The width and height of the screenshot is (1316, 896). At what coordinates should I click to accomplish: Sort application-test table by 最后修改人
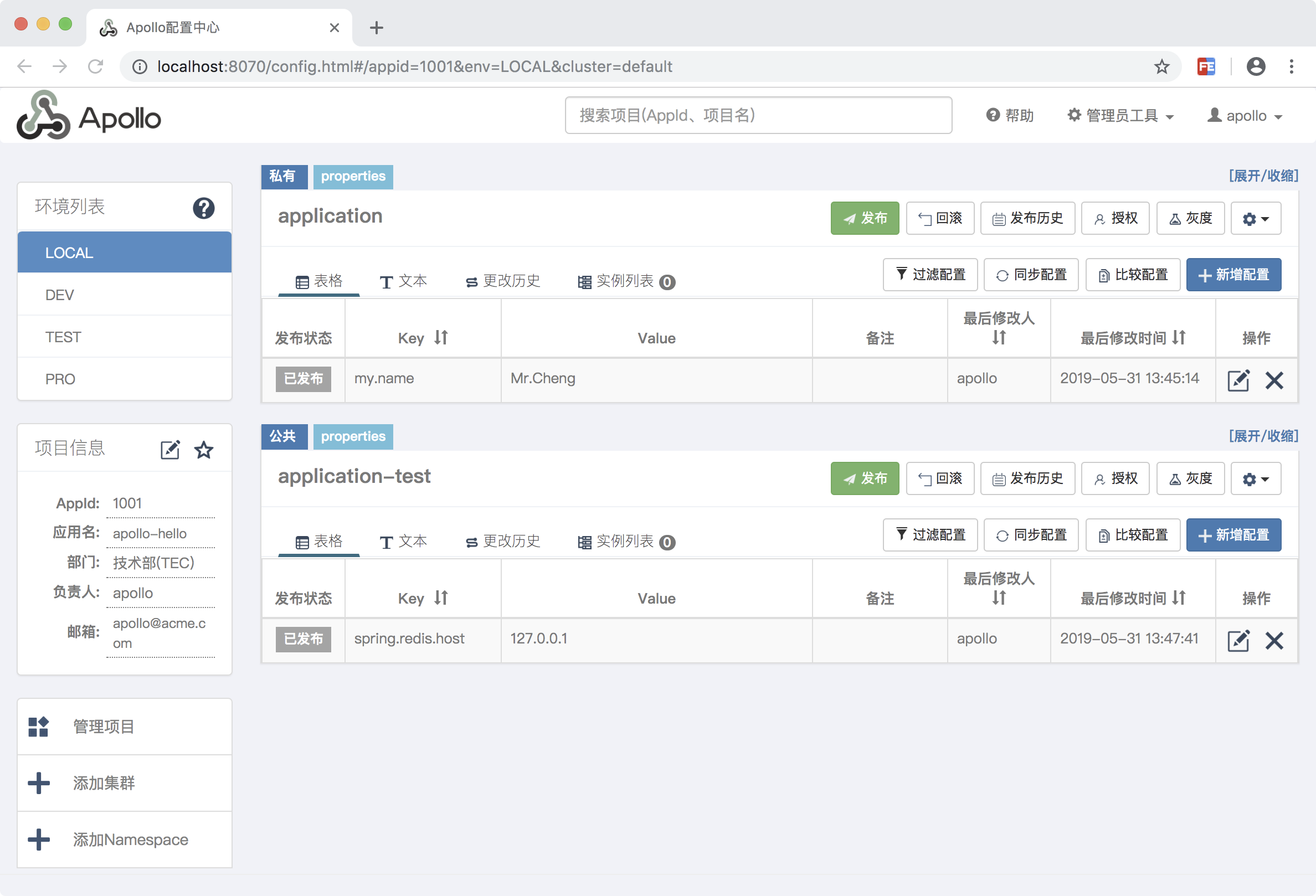999,597
